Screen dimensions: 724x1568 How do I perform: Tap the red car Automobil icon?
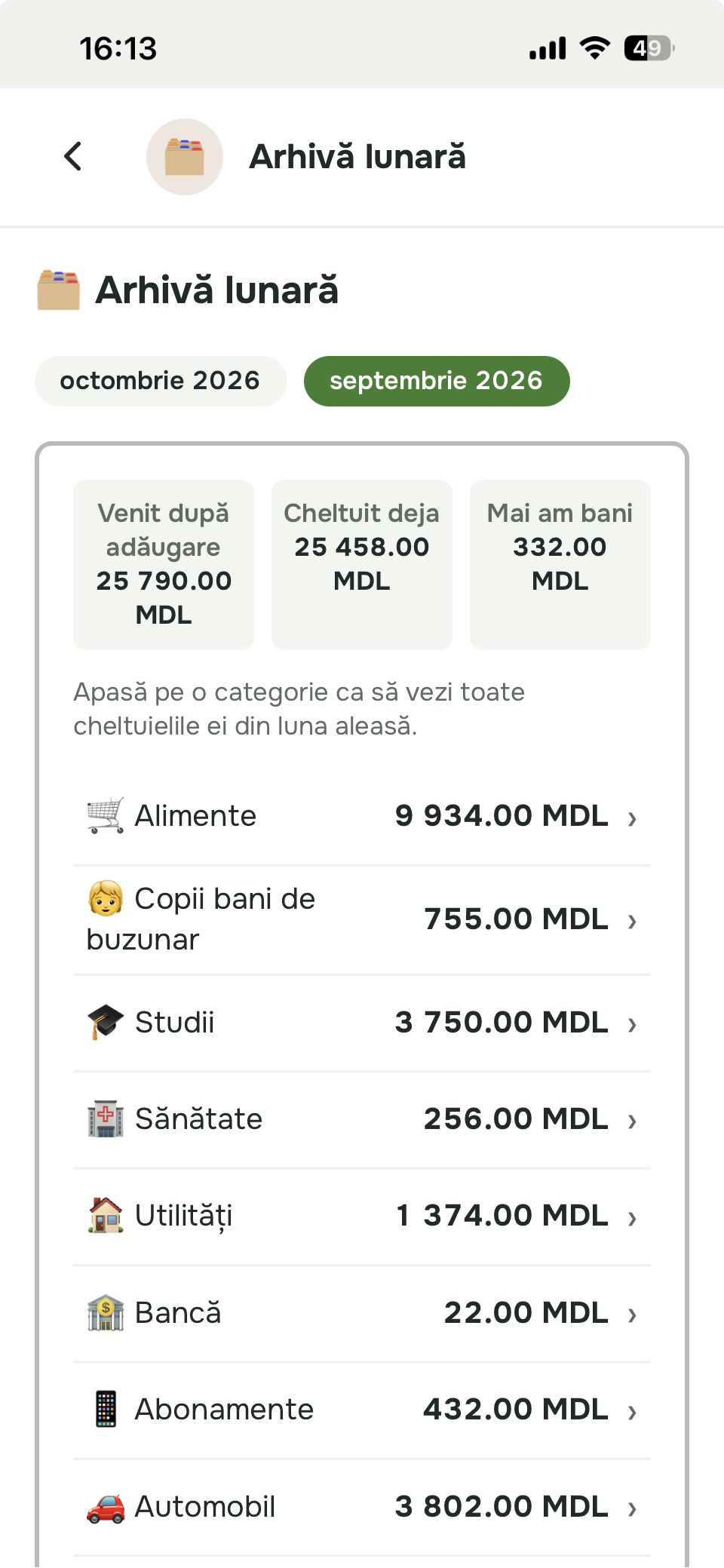pyautogui.click(x=106, y=1506)
